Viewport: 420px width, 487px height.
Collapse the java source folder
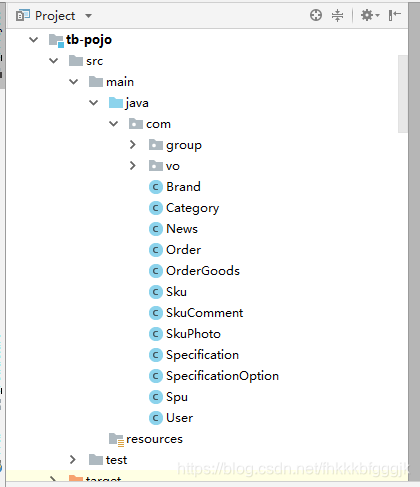pos(94,103)
